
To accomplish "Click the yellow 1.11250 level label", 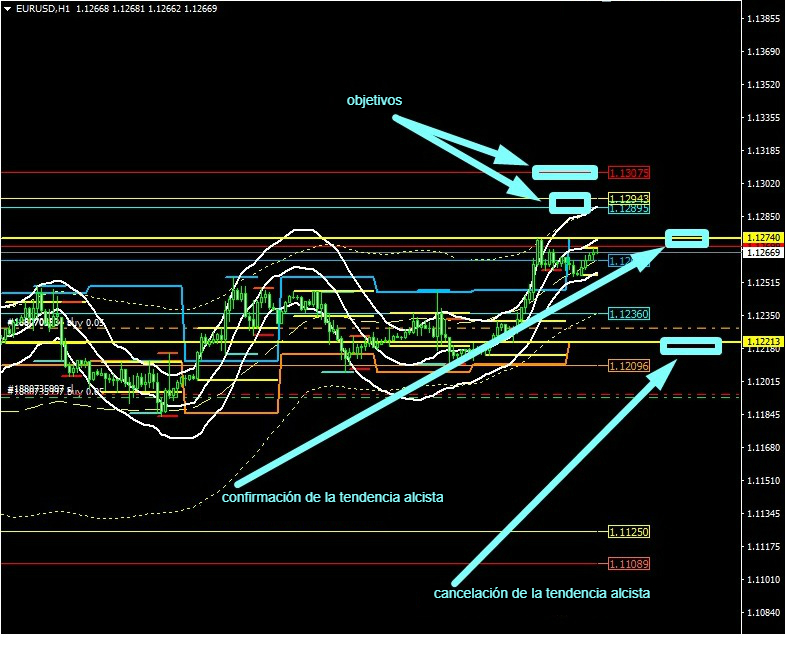I will (629, 531).
